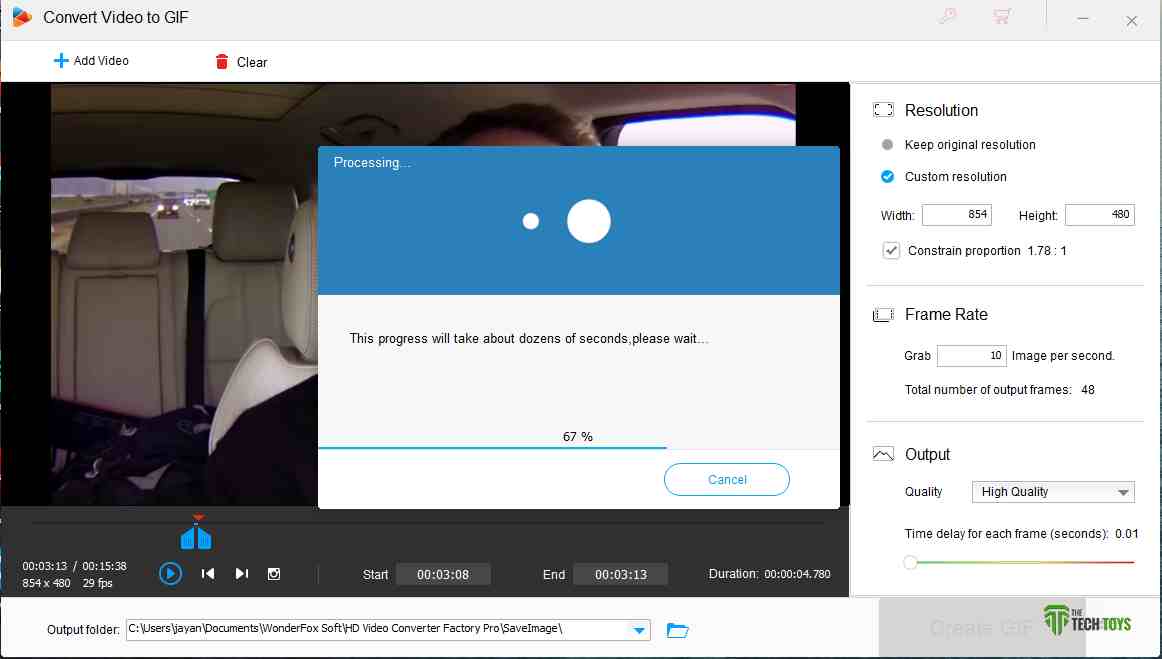Click the Add Video icon
Screen dimensions: 1162x659
pyautogui.click(x=60, y=60)
